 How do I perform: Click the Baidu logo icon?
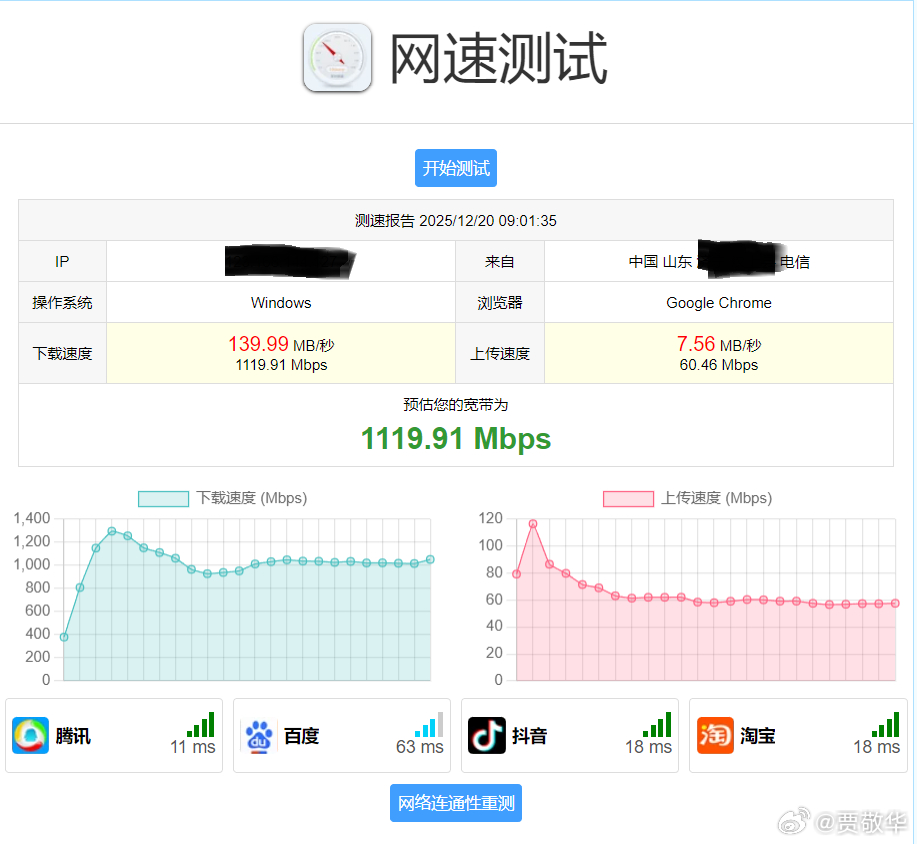click(258, 735)
